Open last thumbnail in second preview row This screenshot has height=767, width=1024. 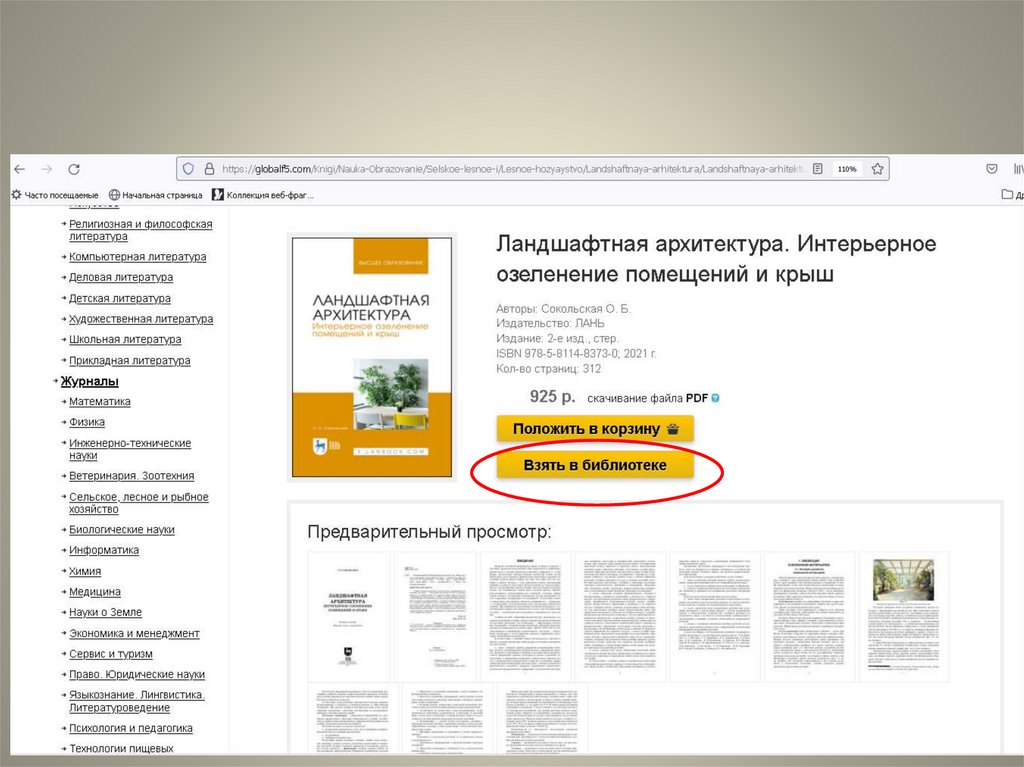coord(542,719)
